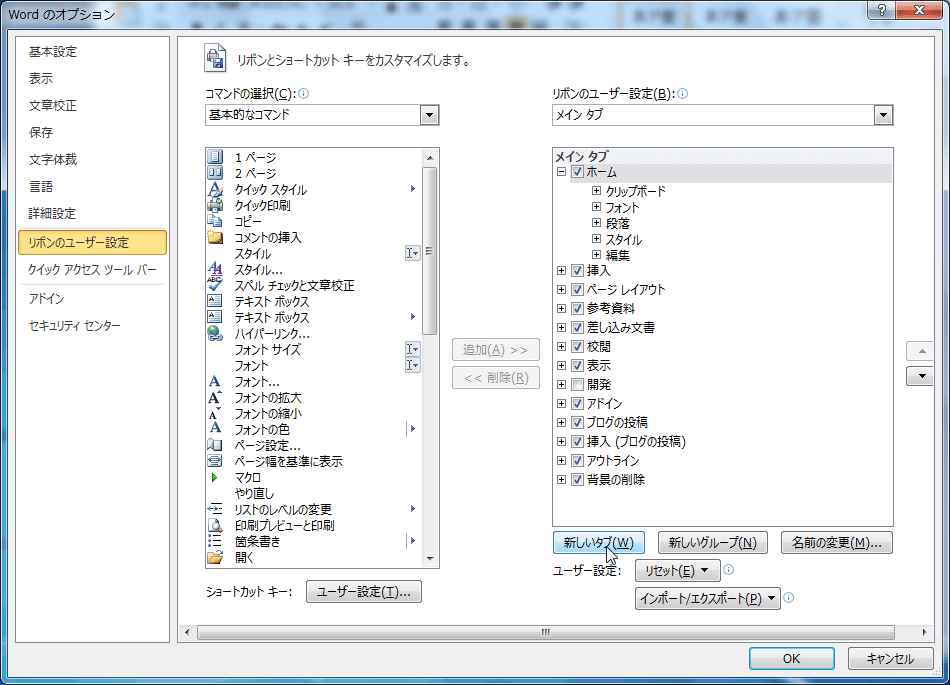
Task: Click the スペル チェックと文章校正 icon
Action: point(215,285)
